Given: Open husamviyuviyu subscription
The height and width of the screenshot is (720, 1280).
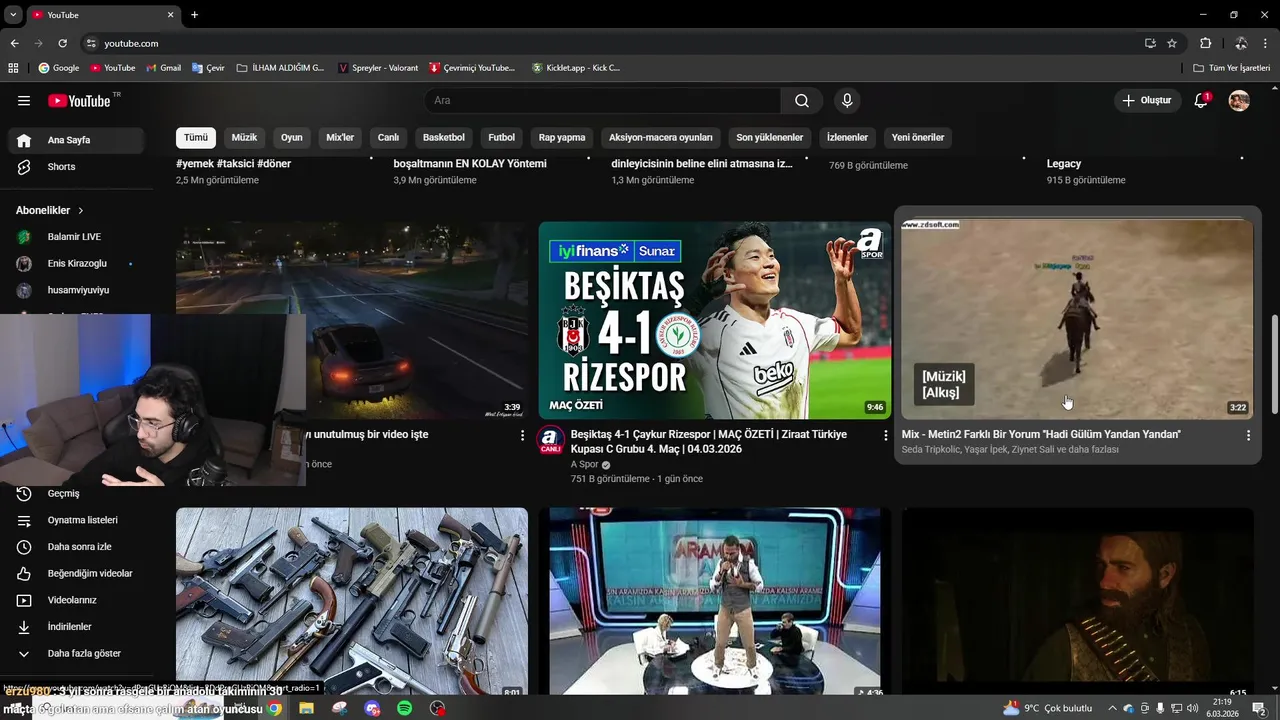Looking at the screenshot, I should click(75, 290).
